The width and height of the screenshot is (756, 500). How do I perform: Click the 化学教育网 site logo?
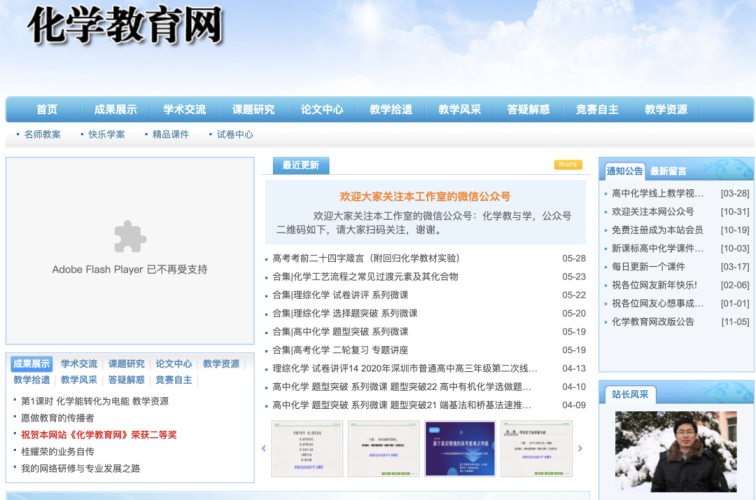(125, 26)
